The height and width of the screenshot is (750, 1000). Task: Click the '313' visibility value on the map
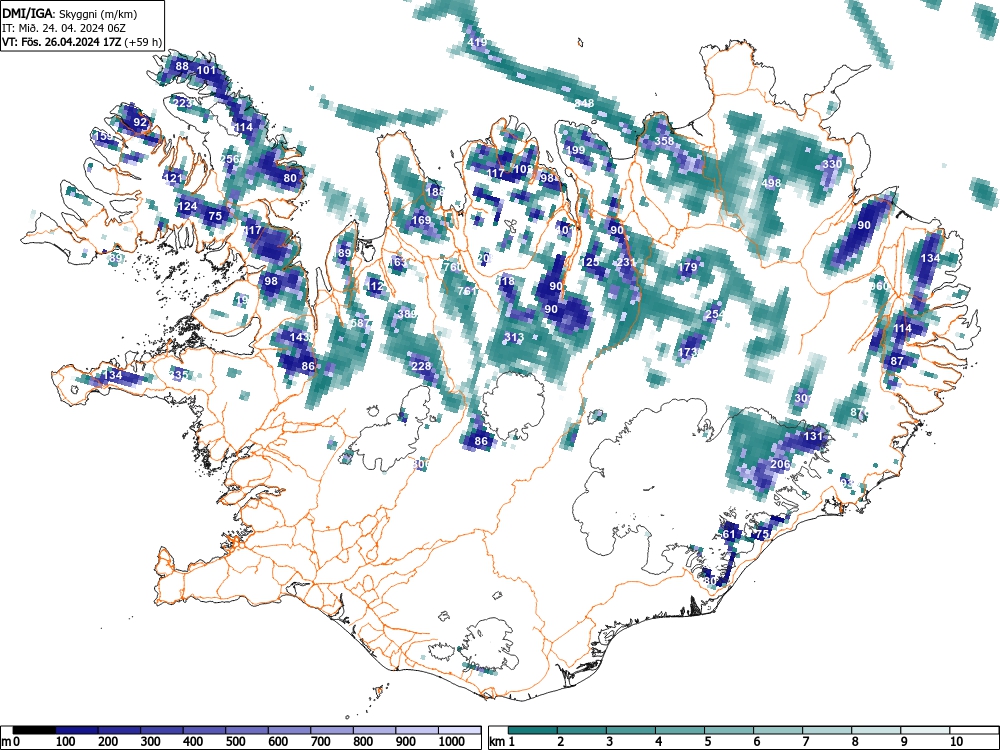[x=513, y=337]
